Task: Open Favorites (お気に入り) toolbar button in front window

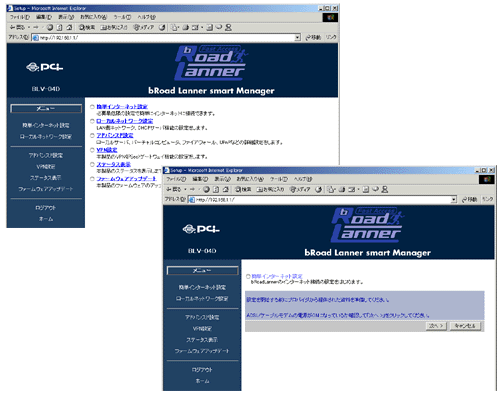Action: (270, 189)
